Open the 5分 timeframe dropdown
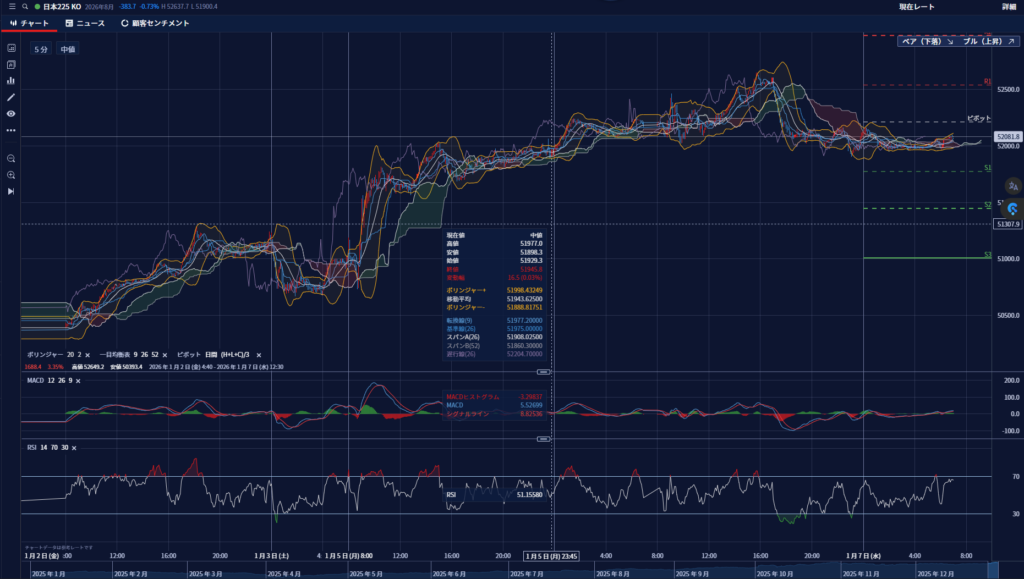The width and height of the screenshot is (1024, 579). (40, 49)
